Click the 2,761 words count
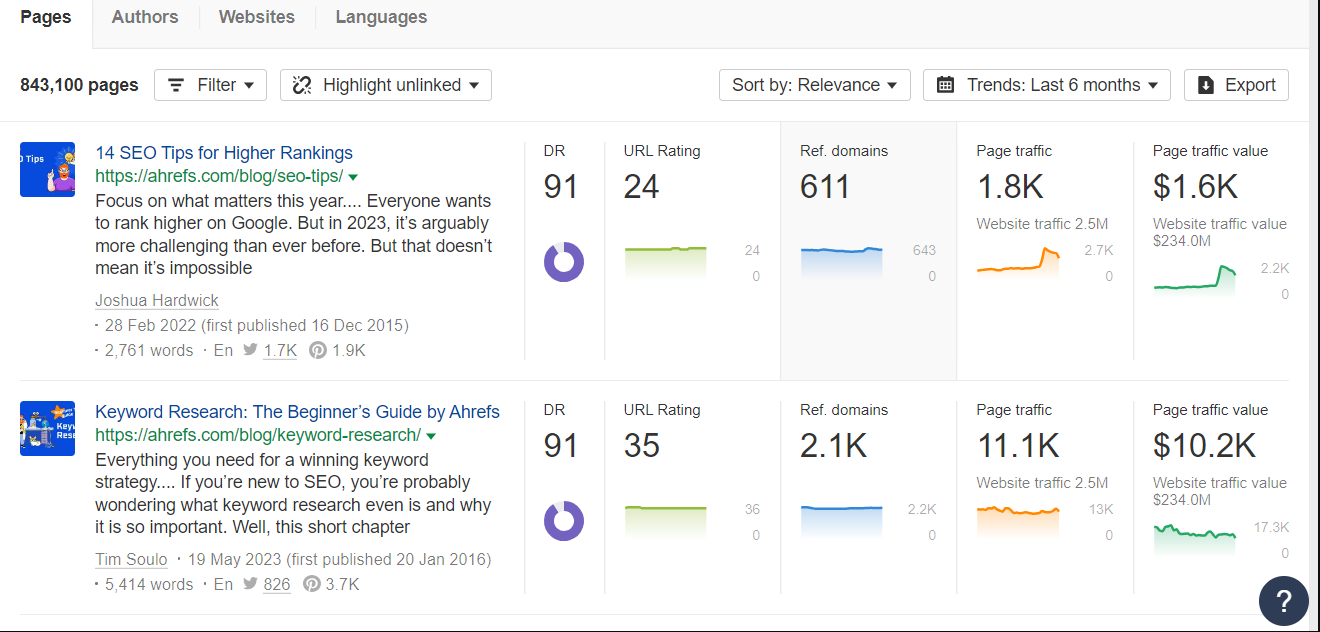 (149, 350)
